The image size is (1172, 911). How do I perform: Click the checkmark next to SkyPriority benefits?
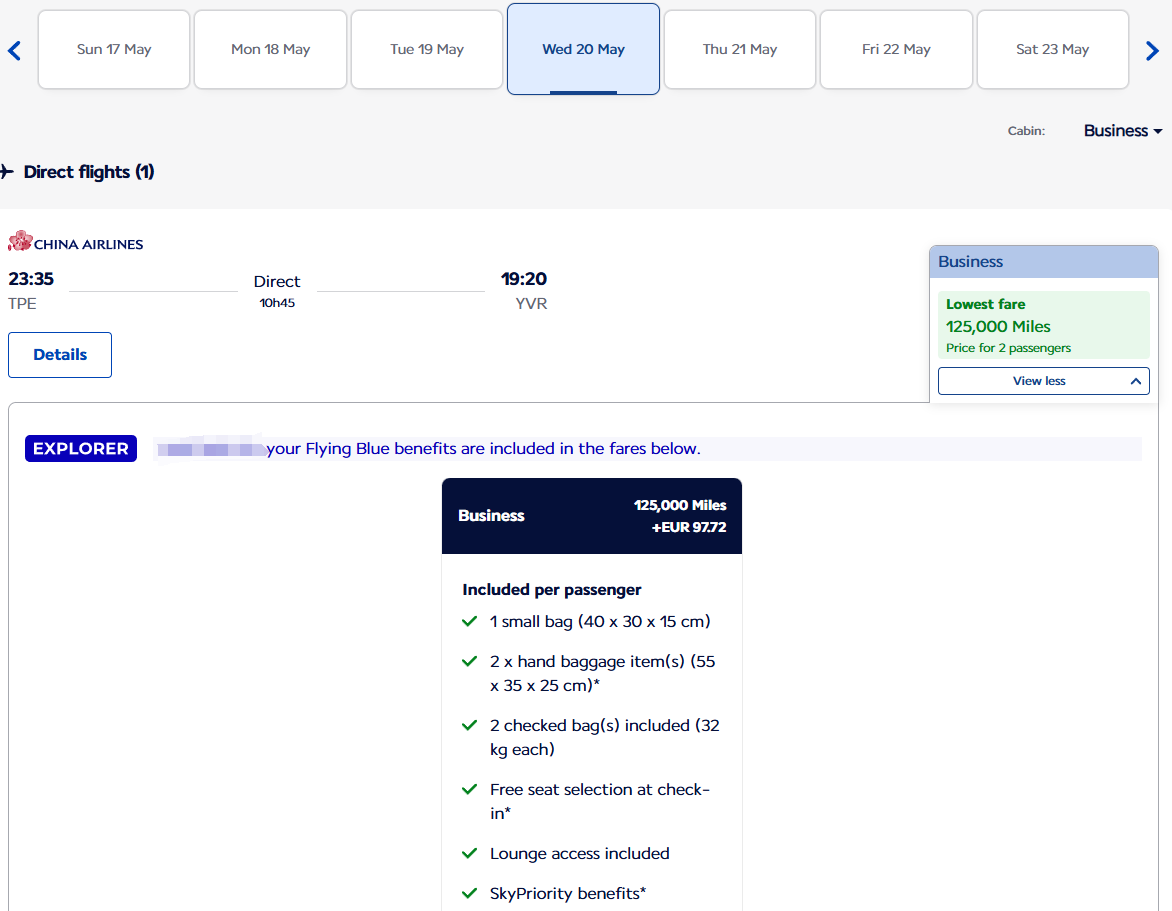coord(470,893)
